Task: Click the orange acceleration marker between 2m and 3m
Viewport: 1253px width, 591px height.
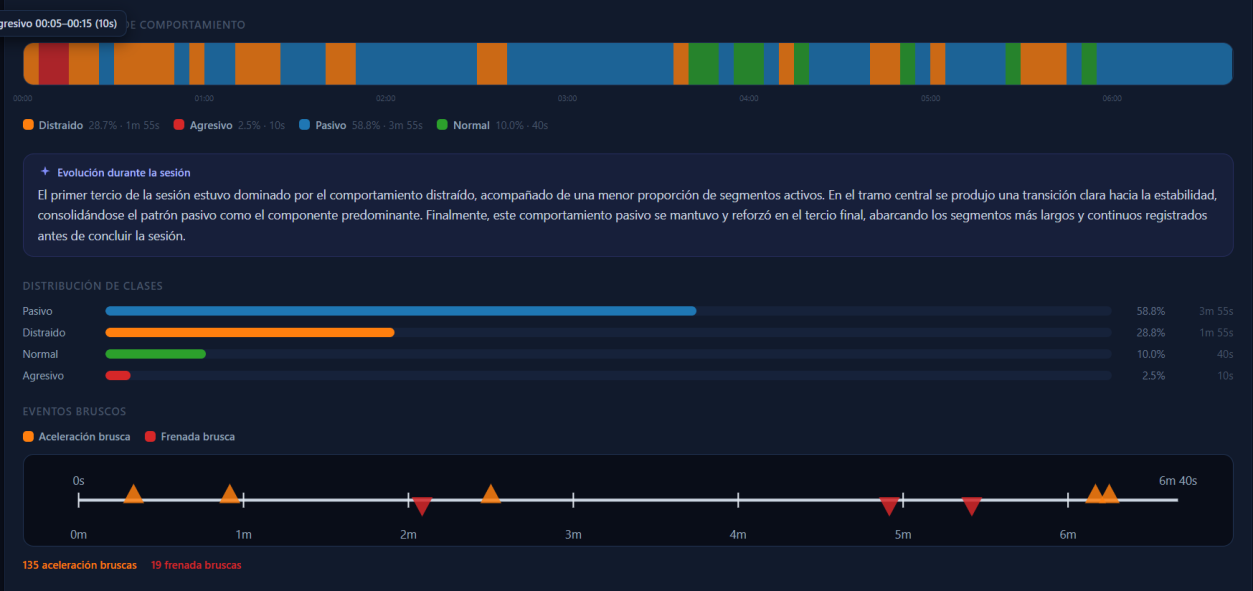Action: point(490,494)
